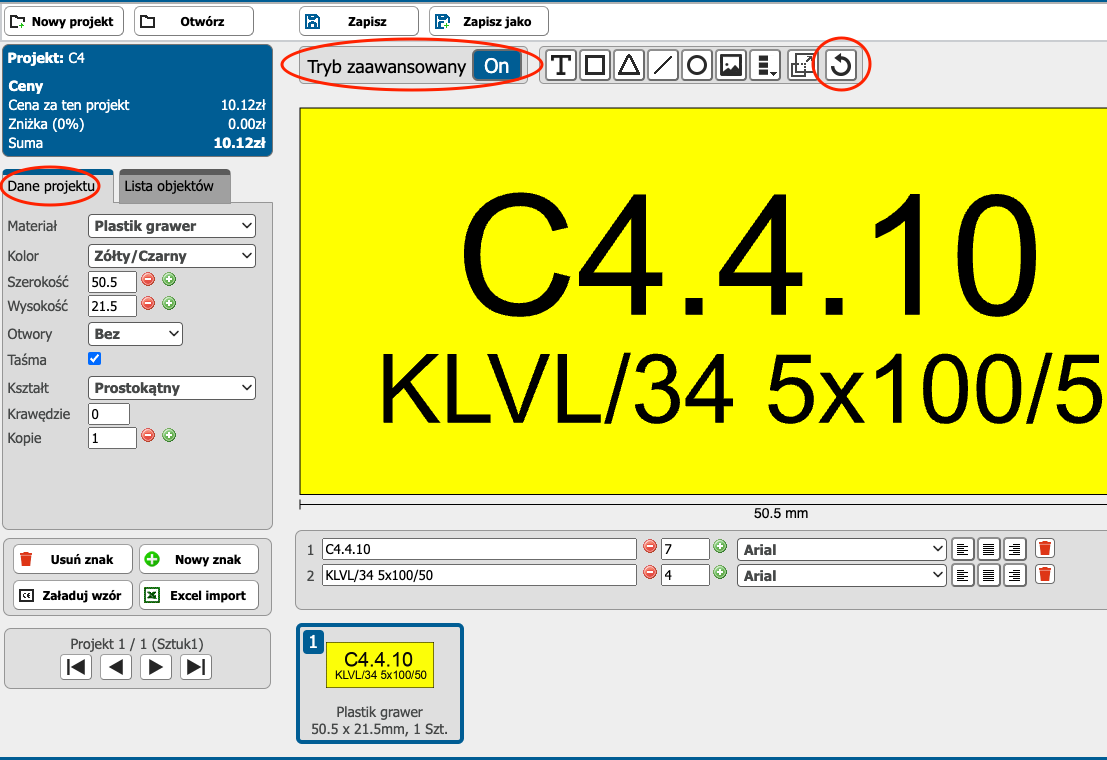Center-align text line 2
This screenshot has width=1107, height=760.
[x=989, y=575]
